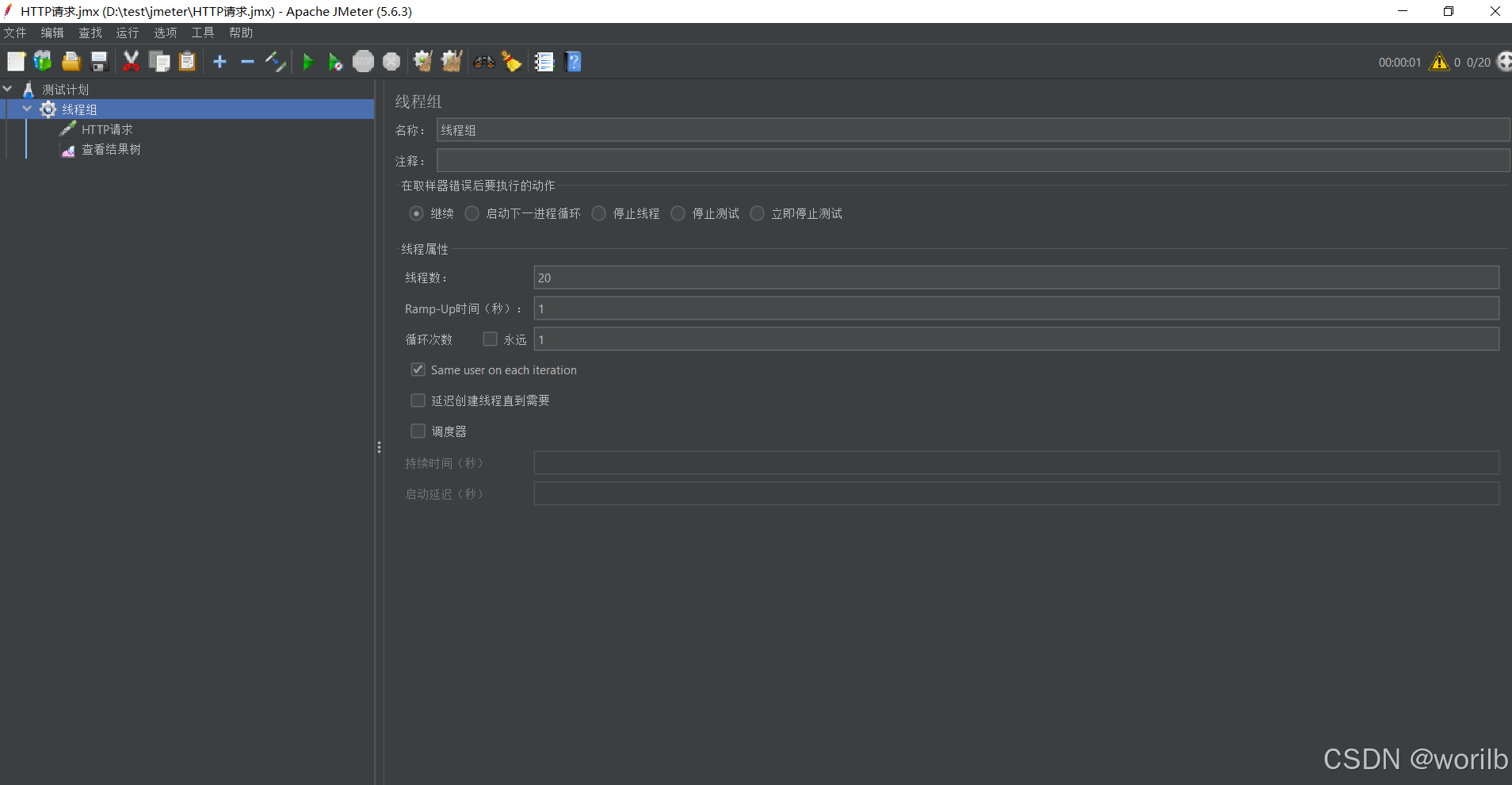
Task: Clear results with broom gear icon
Action: click(423, 62)
